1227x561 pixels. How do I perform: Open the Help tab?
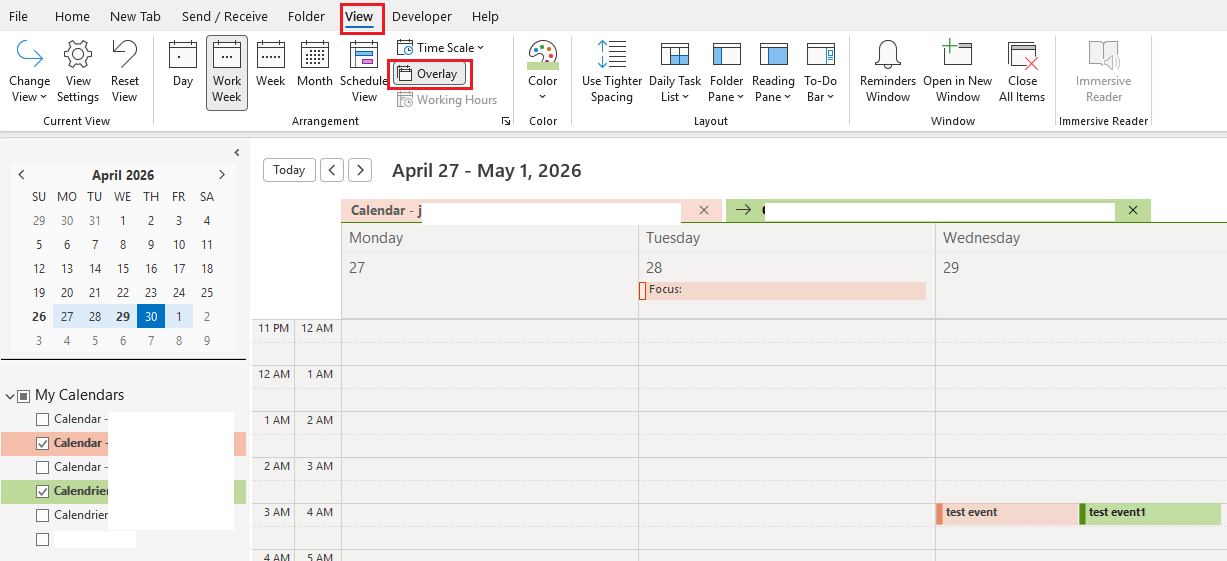tap(485, 17)
